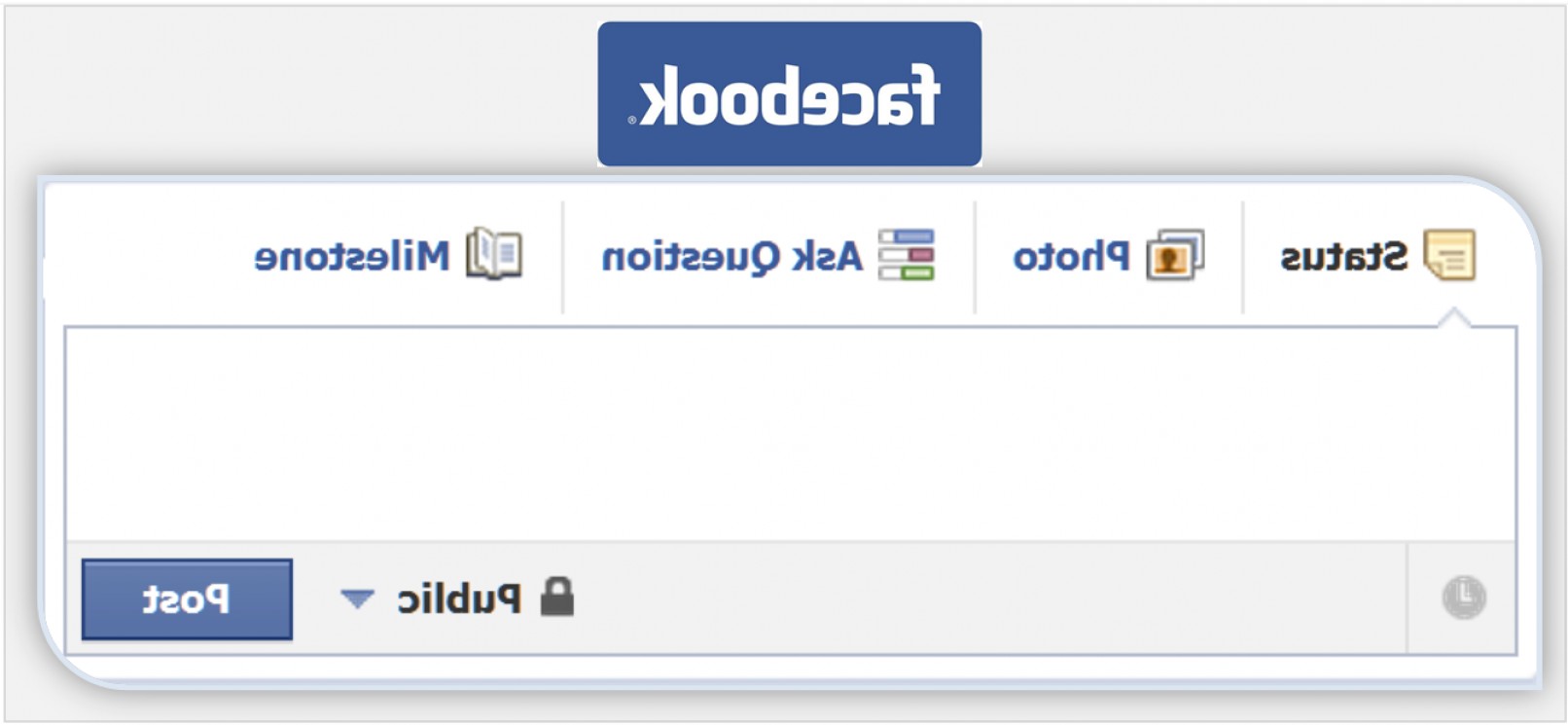The width and height of the screenshot is (1568, 725).
Task: Click the padlock privacy icon
Action: click(x=557, y=598)
